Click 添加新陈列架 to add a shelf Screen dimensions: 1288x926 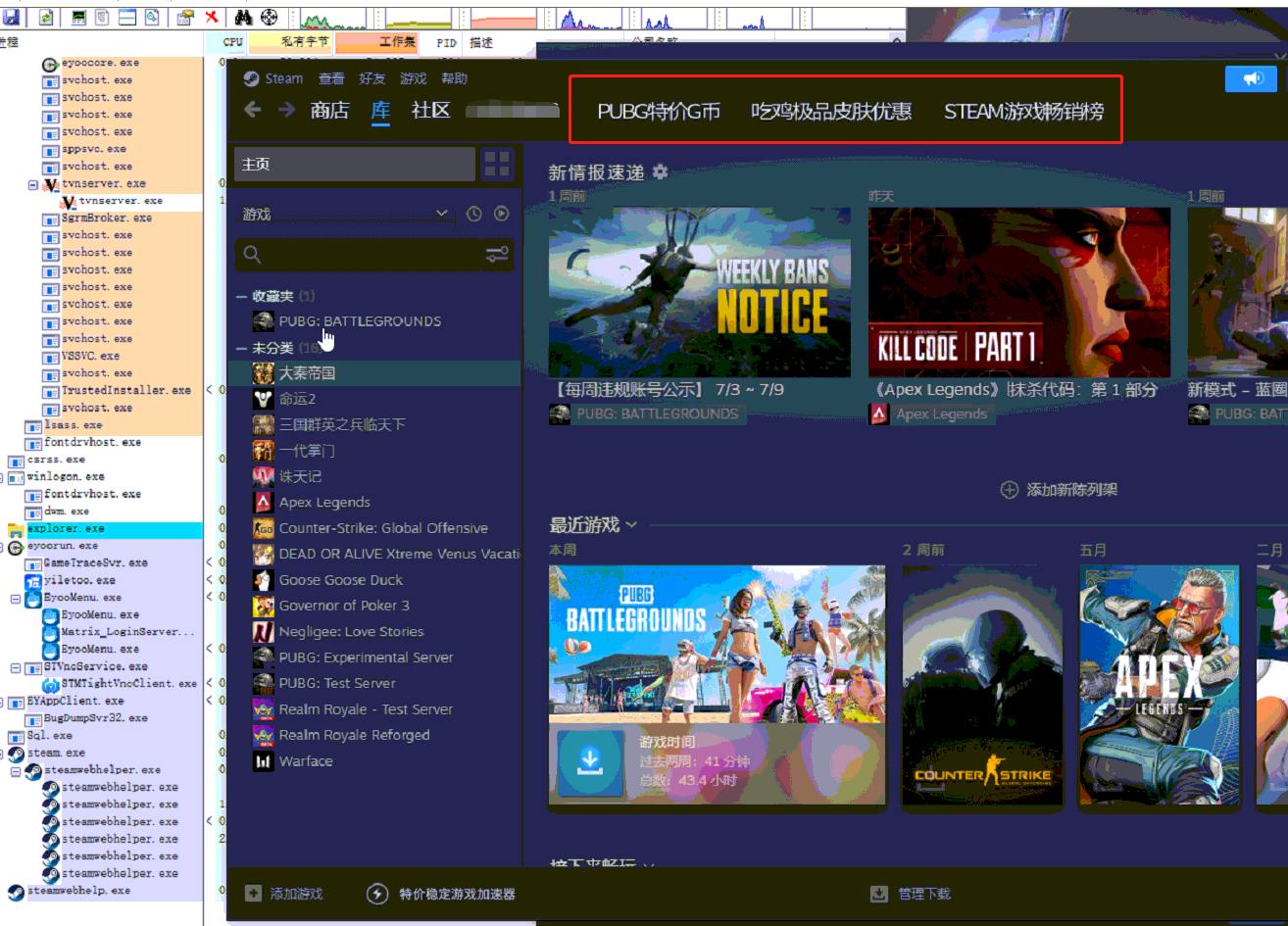coord(1059,489)
